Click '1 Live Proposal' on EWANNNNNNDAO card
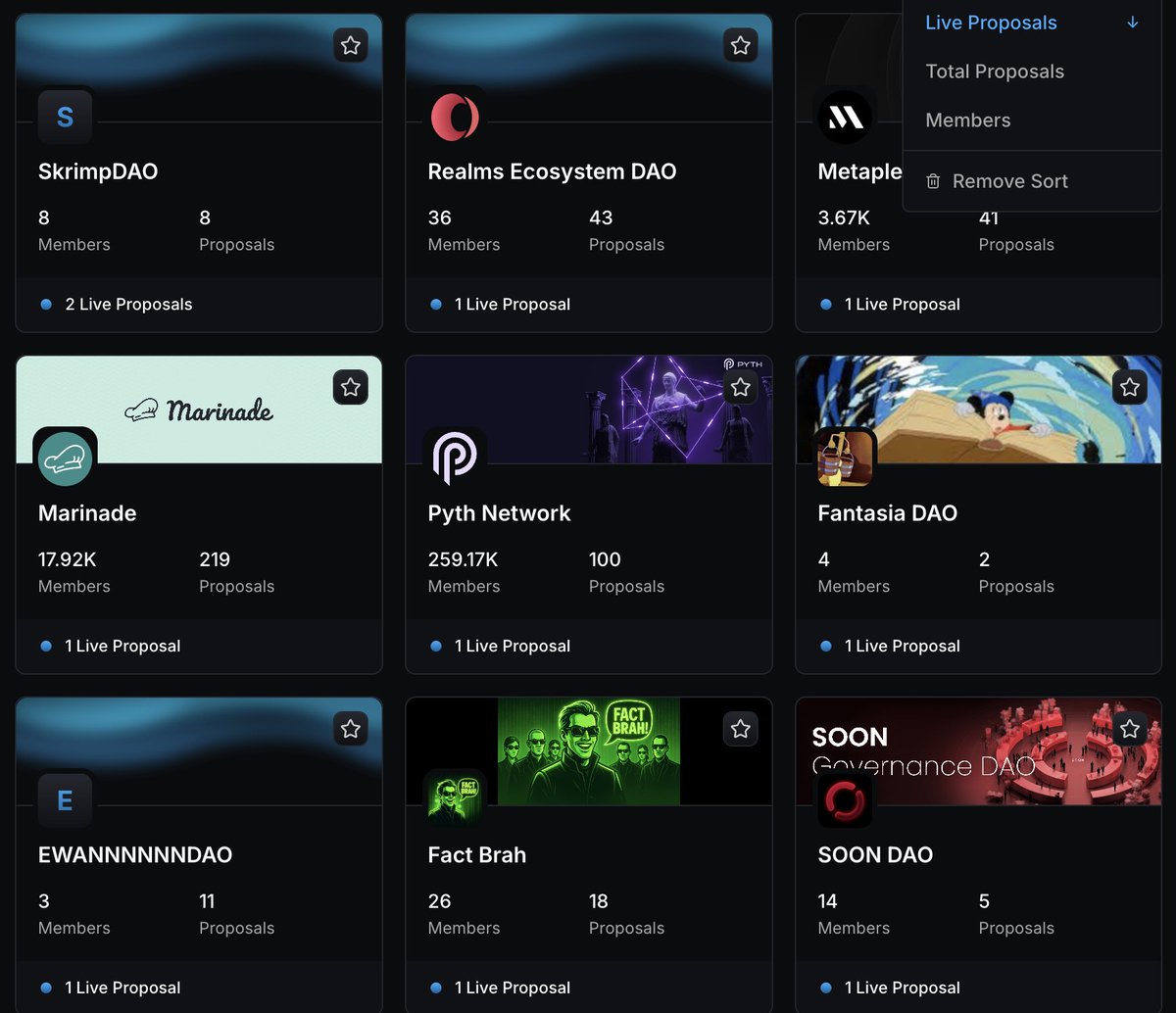The image size is (1176, 1013). pyautogui.click(x=122, y=989)
